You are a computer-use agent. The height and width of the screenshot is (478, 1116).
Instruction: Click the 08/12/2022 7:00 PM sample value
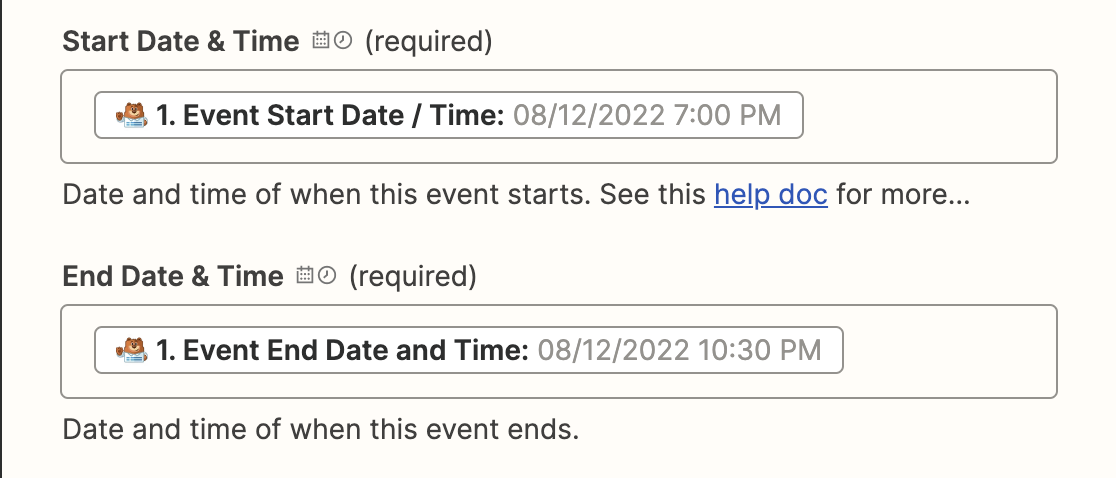(647, 115)
